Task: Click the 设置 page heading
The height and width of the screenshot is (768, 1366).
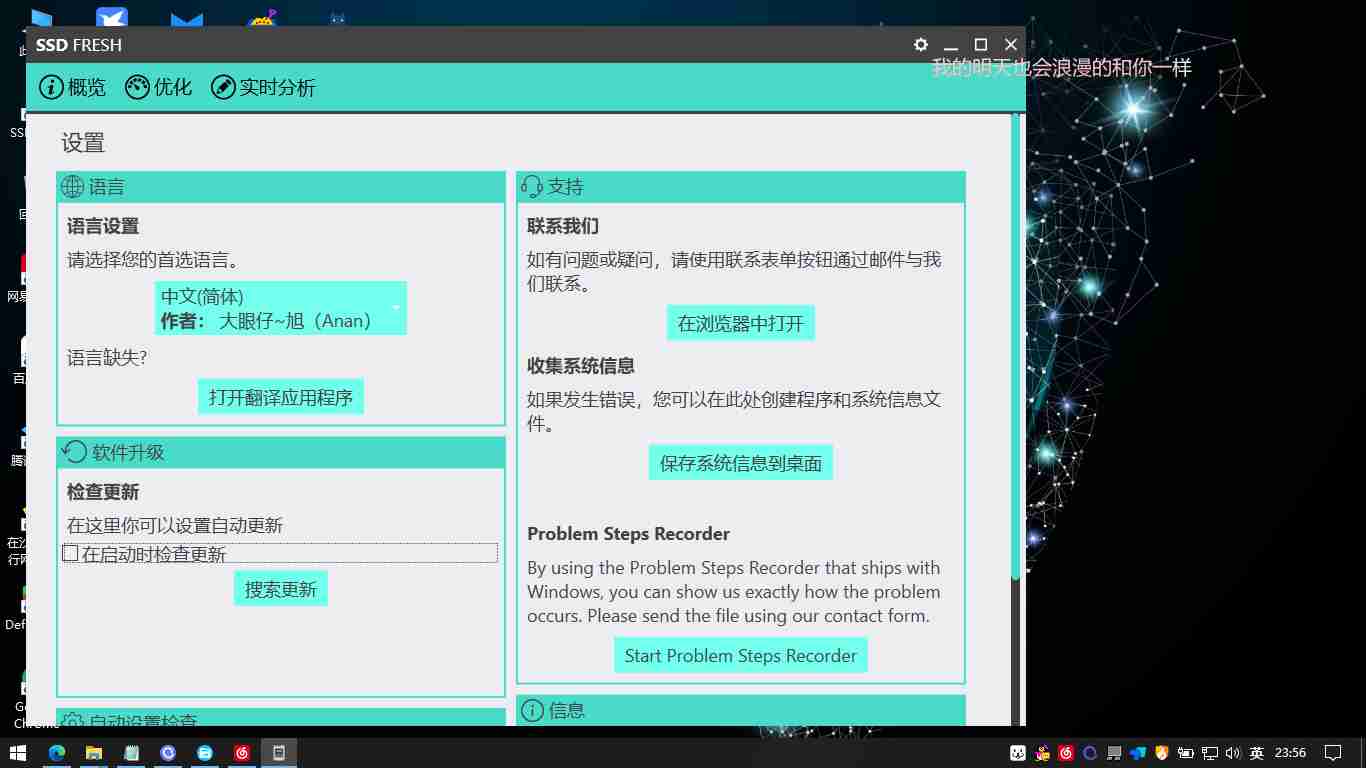Action: coord(83,143)
